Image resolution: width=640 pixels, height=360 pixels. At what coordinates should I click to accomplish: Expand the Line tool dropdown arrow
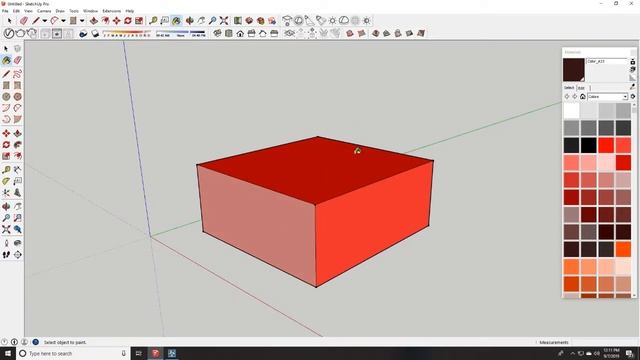[x=44, y=21]
